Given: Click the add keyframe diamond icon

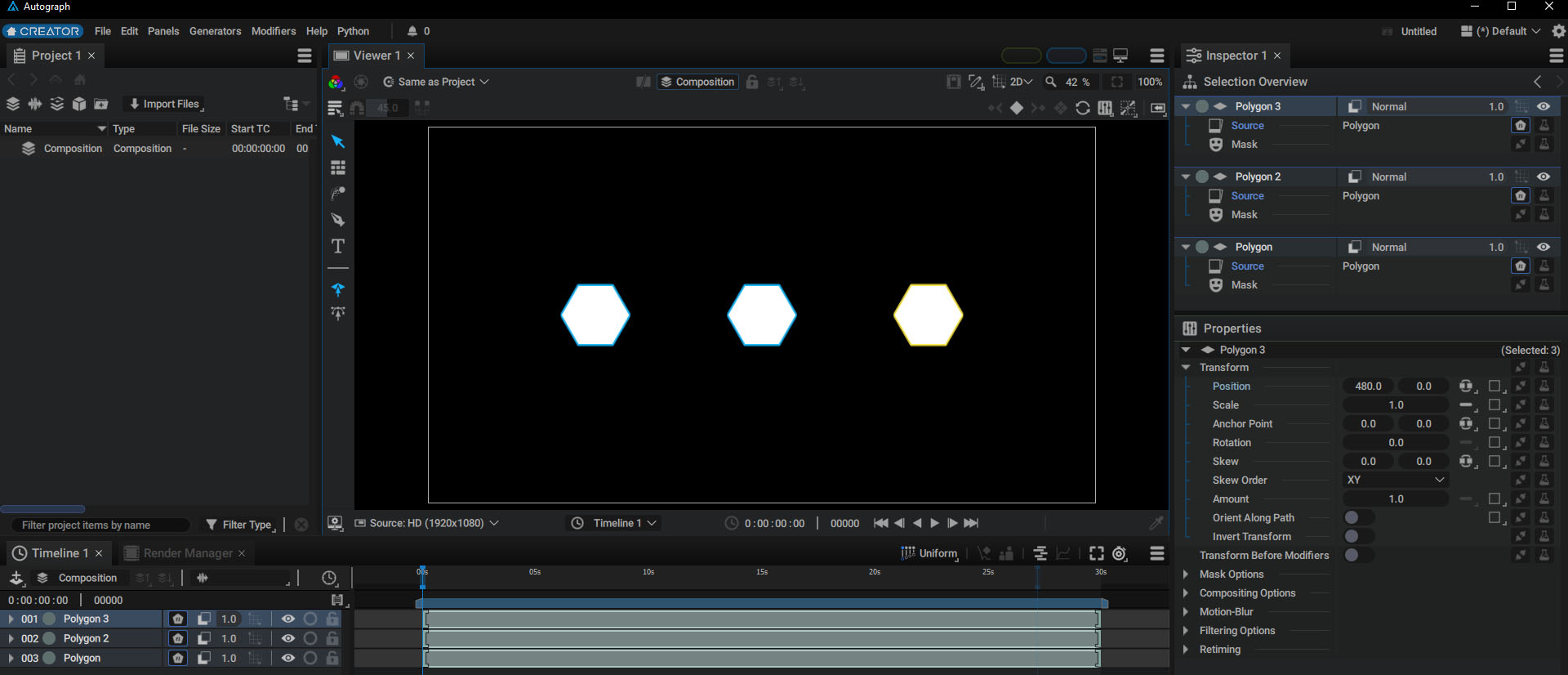Looking at the screenshot, I should (1017, 108).
